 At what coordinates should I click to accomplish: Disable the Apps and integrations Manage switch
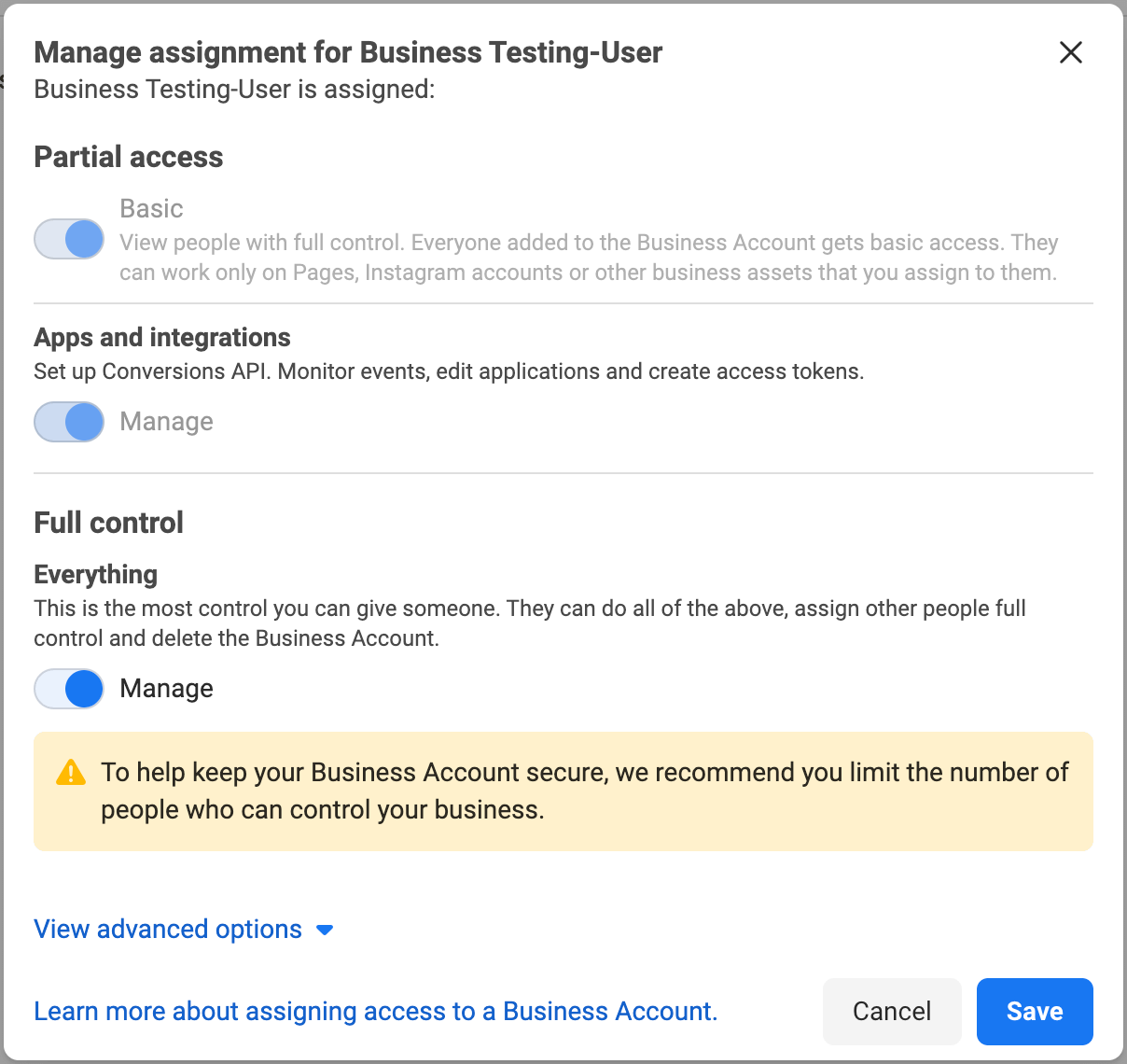point(69,422)
